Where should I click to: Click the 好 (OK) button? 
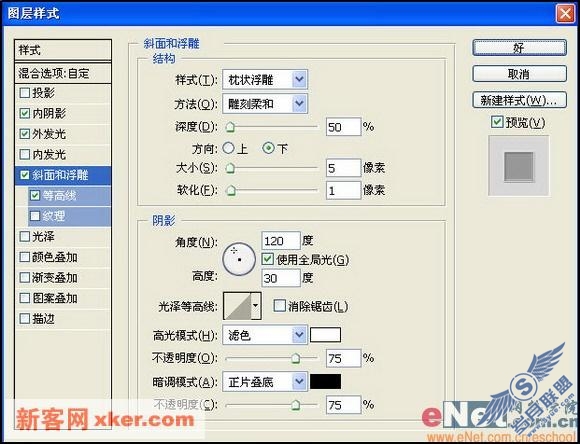(519, 48)
